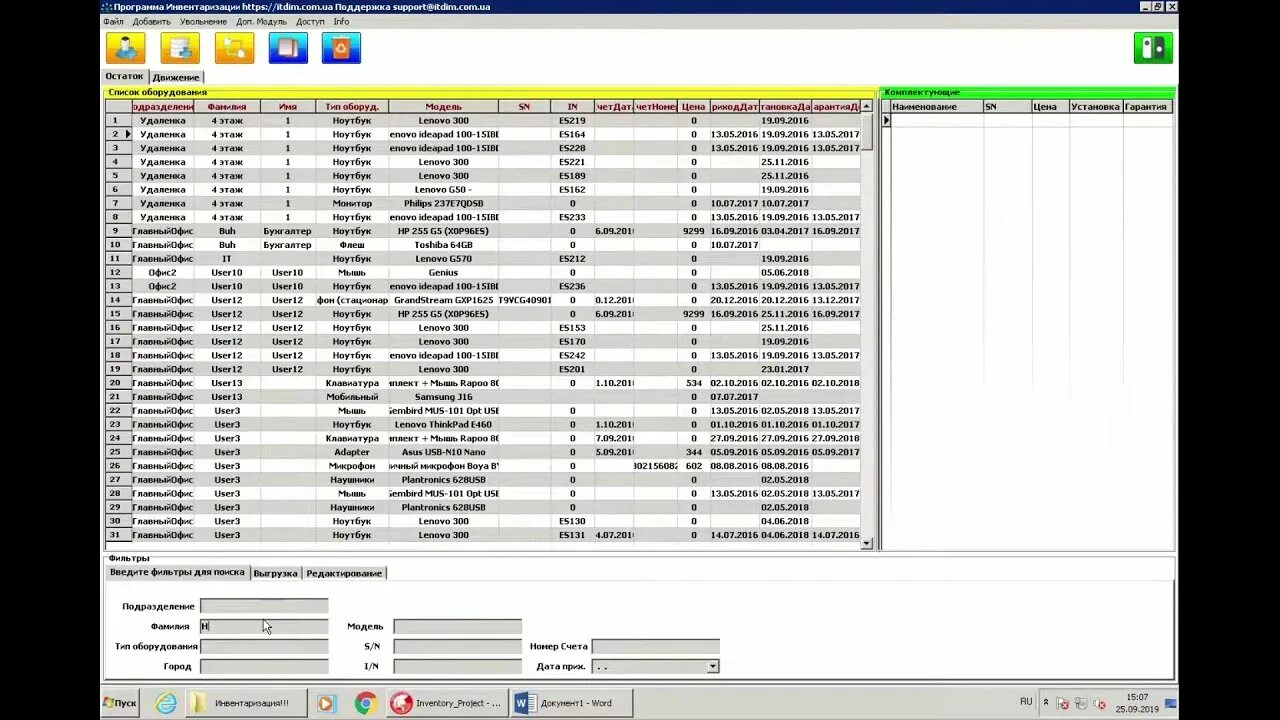Viewport: 1280px width, 720px height.
Task: Click the show desktop tray icon
Action: pyautogui.click(x=1171, y=703)
